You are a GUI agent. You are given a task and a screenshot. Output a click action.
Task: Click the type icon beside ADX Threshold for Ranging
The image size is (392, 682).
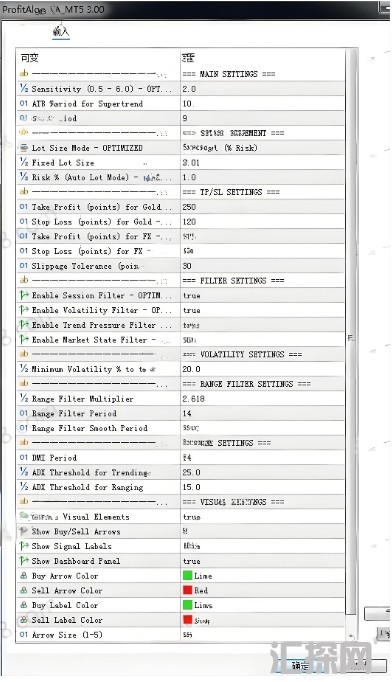pyautogui.click(x=24, y=487)
